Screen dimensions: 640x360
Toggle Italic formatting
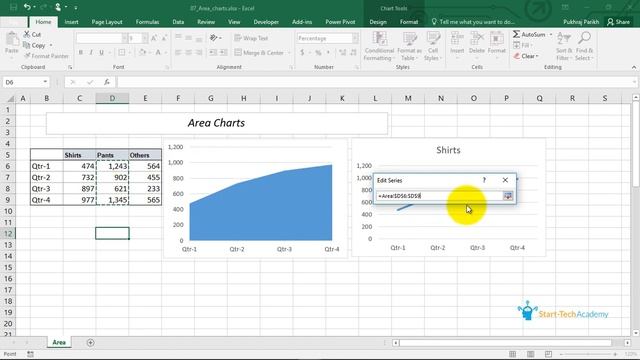(x=91, y=52)
